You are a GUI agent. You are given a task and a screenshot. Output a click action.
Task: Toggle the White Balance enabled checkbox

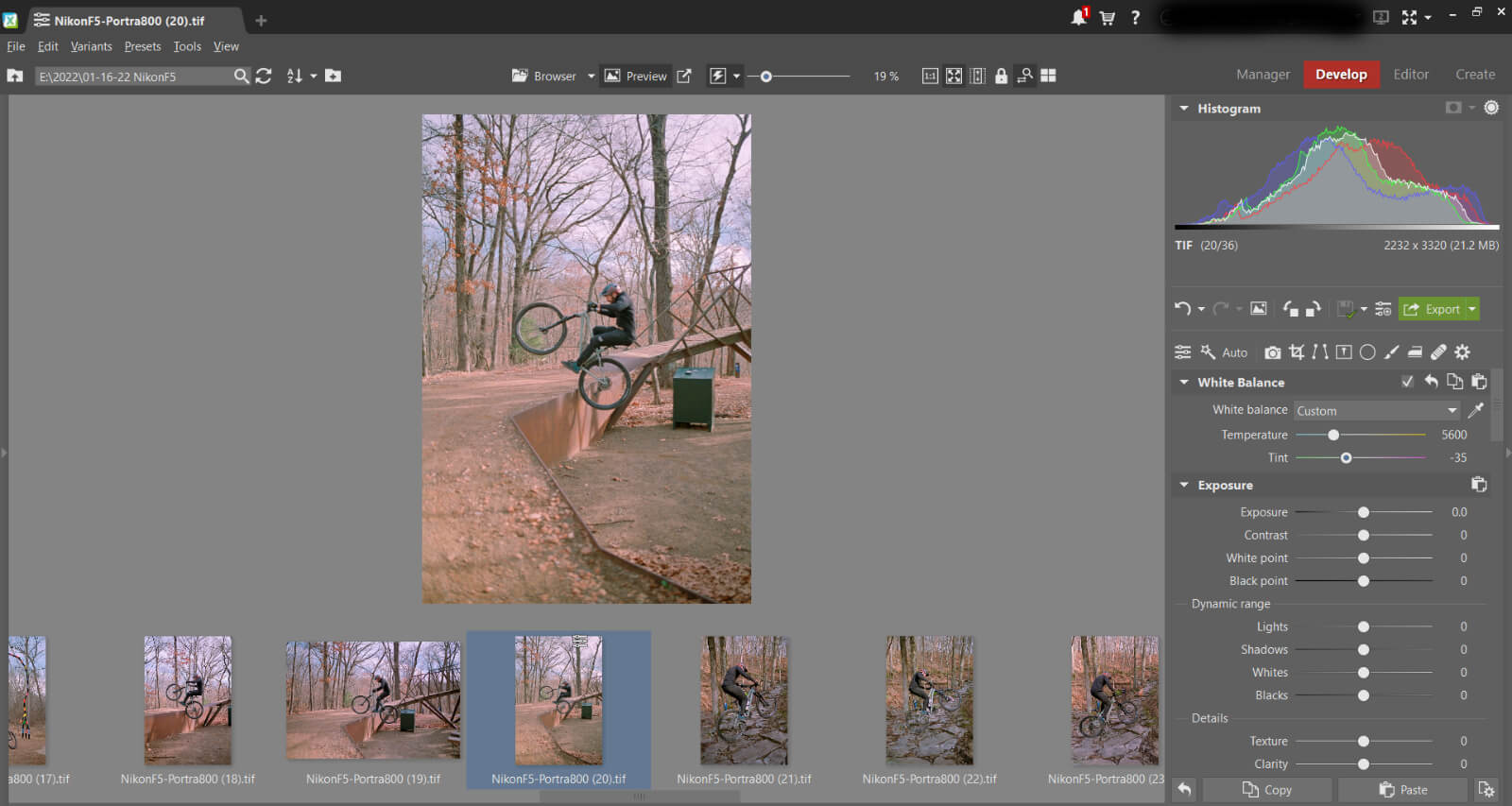pyautogui.click(x=1407, y=382)
